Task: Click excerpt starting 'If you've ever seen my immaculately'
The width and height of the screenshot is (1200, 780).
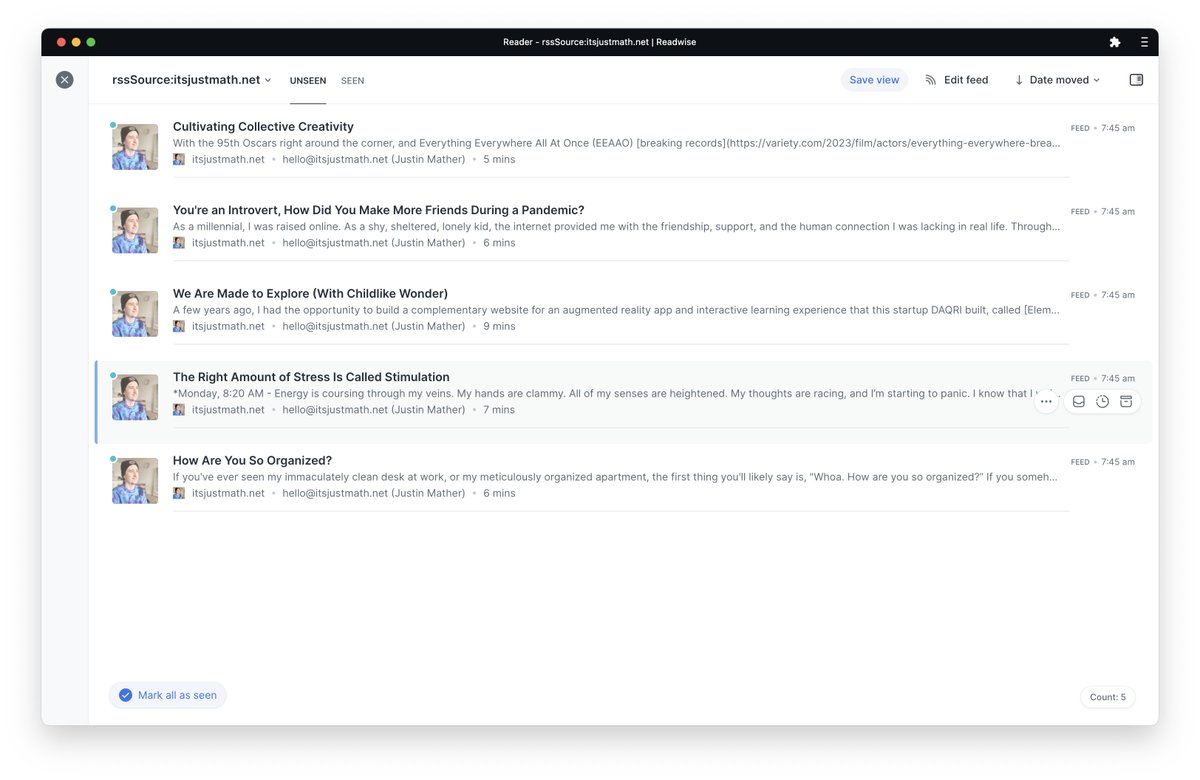Action: [x=617, y=477]
